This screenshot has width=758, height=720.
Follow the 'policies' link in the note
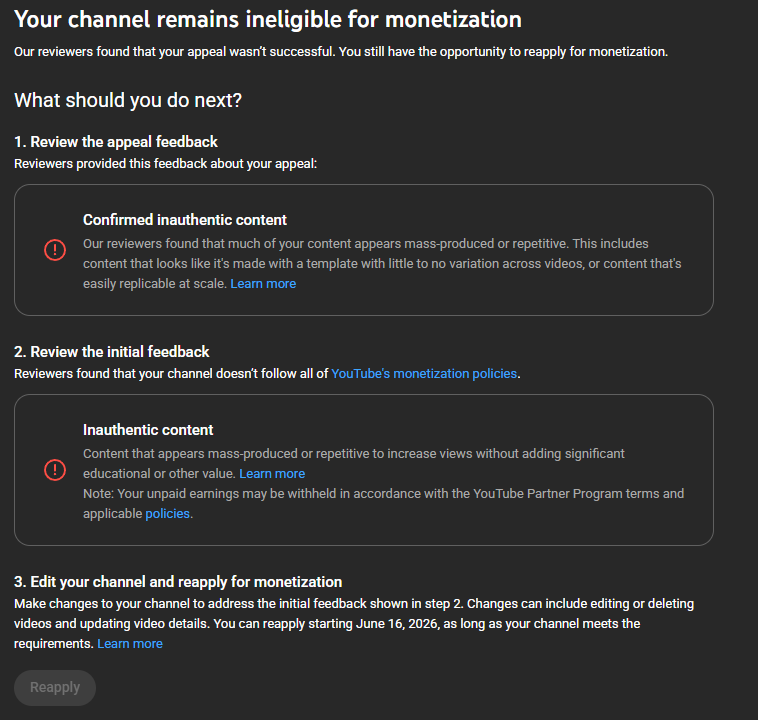tap(167, 514)
